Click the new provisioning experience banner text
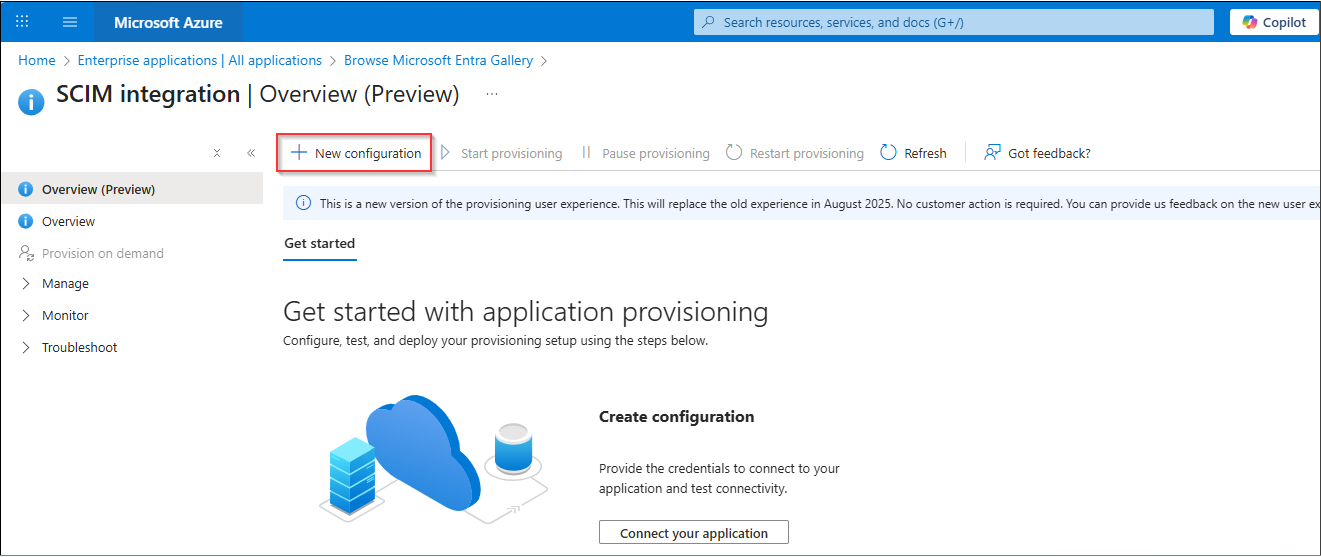Screen dimensions: 1321x557 tap(820, 204)
